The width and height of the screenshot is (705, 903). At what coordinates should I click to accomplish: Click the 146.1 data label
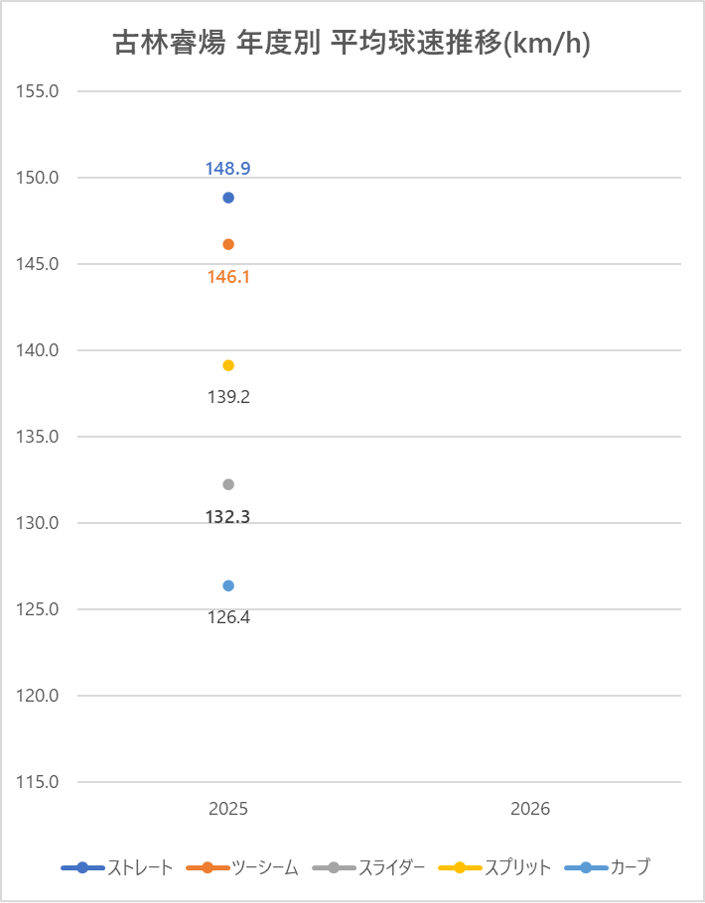228,277
